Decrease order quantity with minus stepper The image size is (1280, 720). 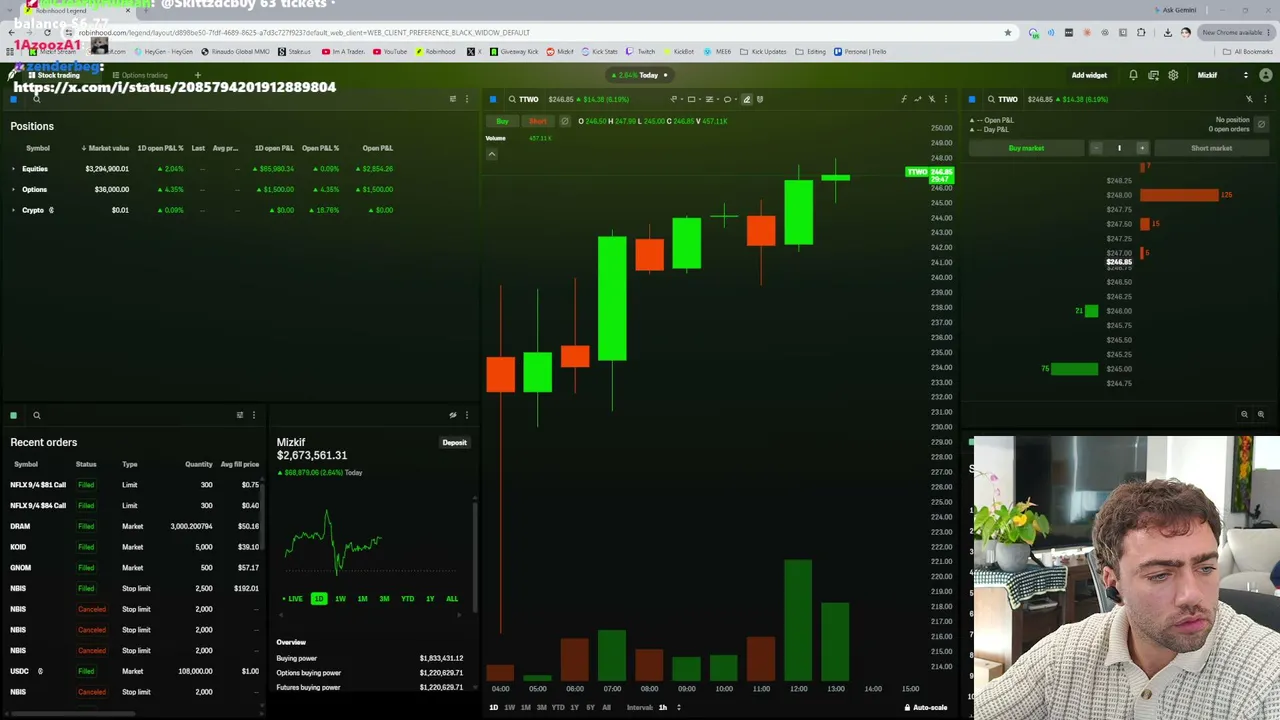tap(1096, 148)
